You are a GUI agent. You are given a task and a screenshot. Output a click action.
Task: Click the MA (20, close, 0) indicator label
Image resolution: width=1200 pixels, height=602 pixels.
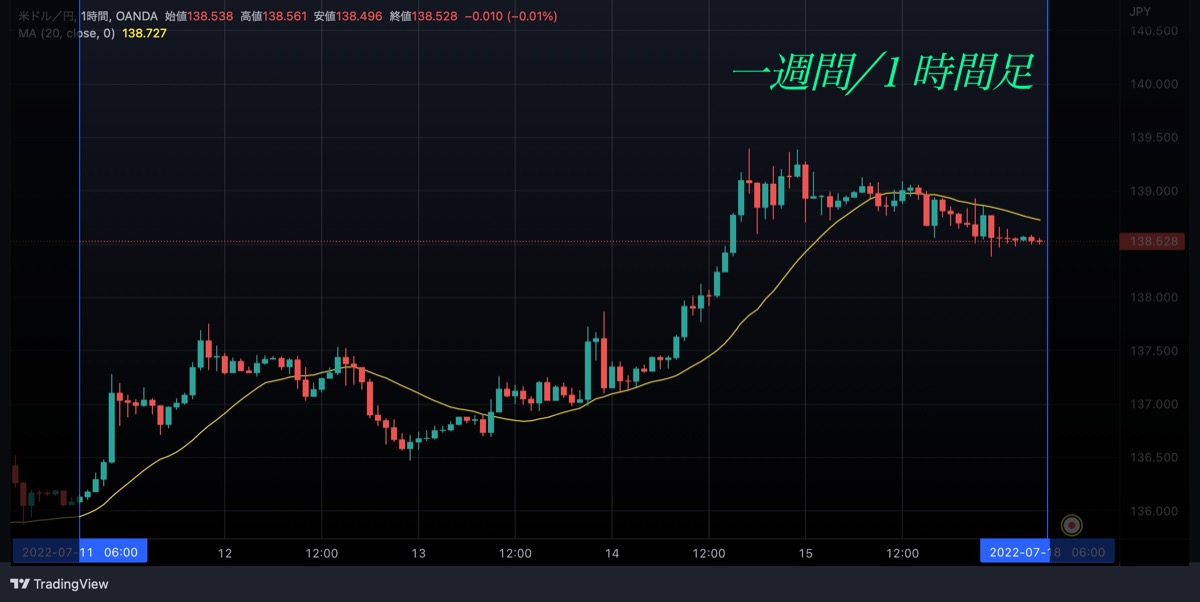67,33
